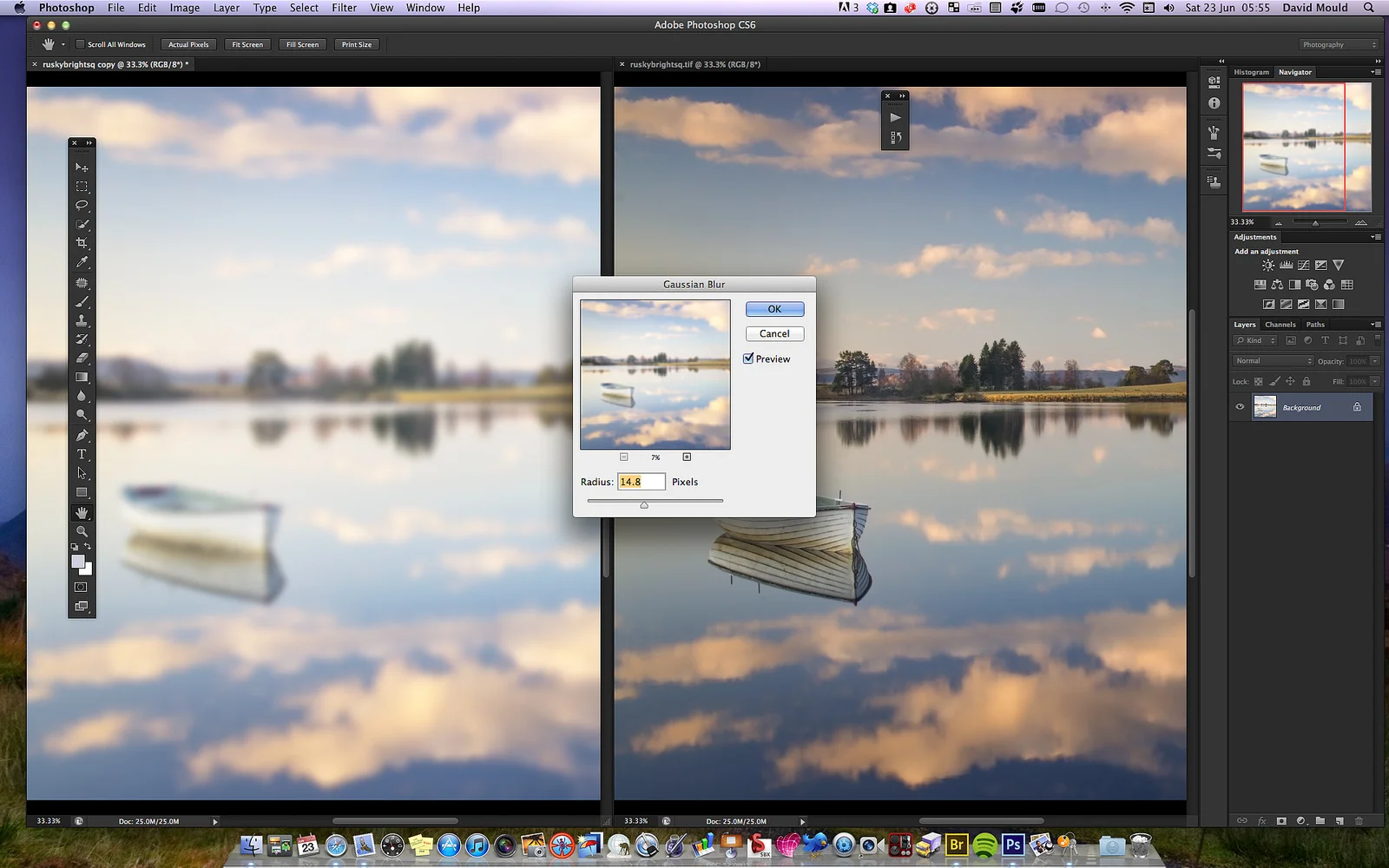Open the Photography workspace dropdown

1339,44
